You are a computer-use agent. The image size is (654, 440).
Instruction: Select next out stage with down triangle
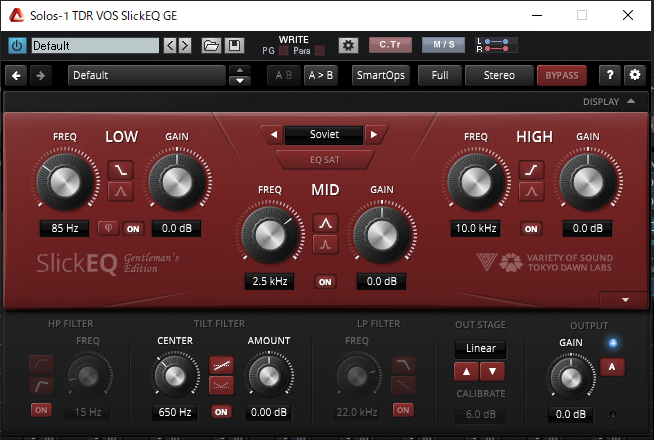coord(493,371)
